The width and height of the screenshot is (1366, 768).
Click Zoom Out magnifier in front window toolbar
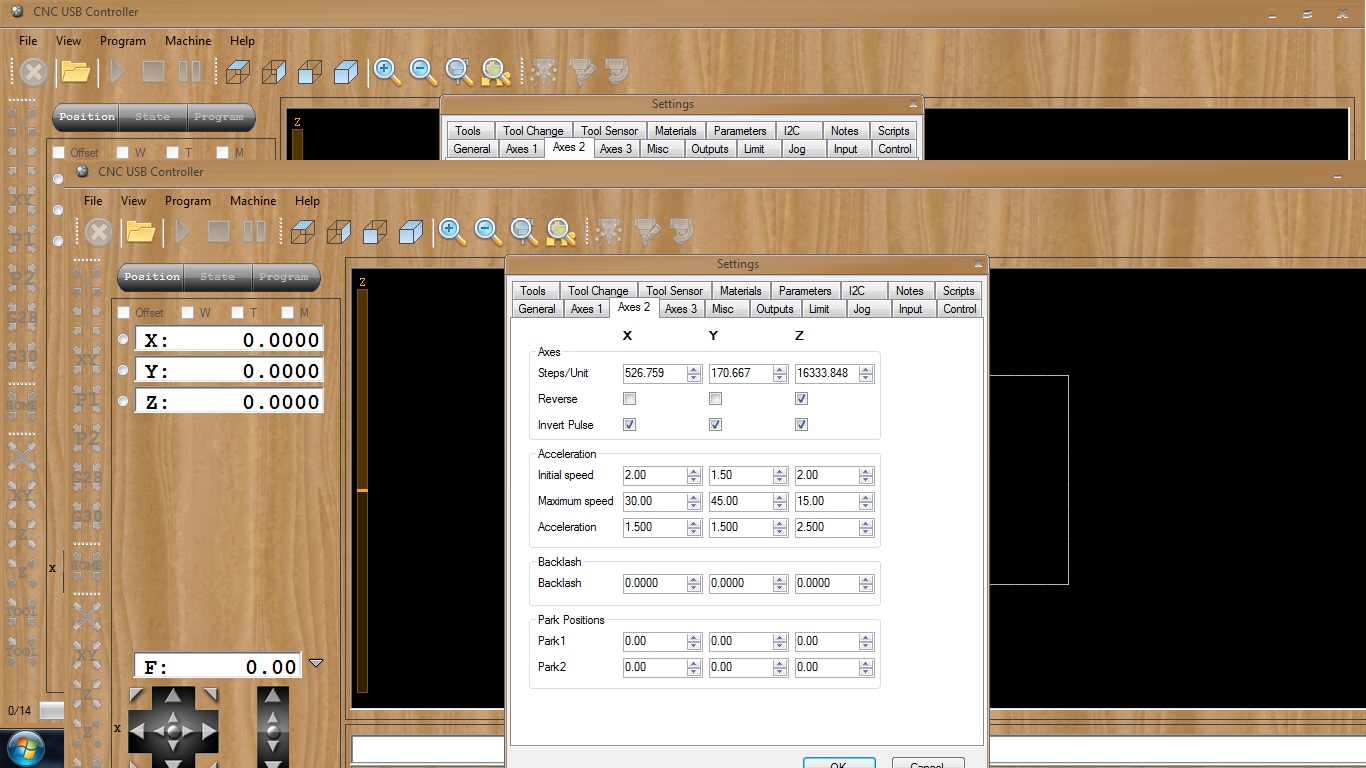pyautogui.click(x=488, y=232)
